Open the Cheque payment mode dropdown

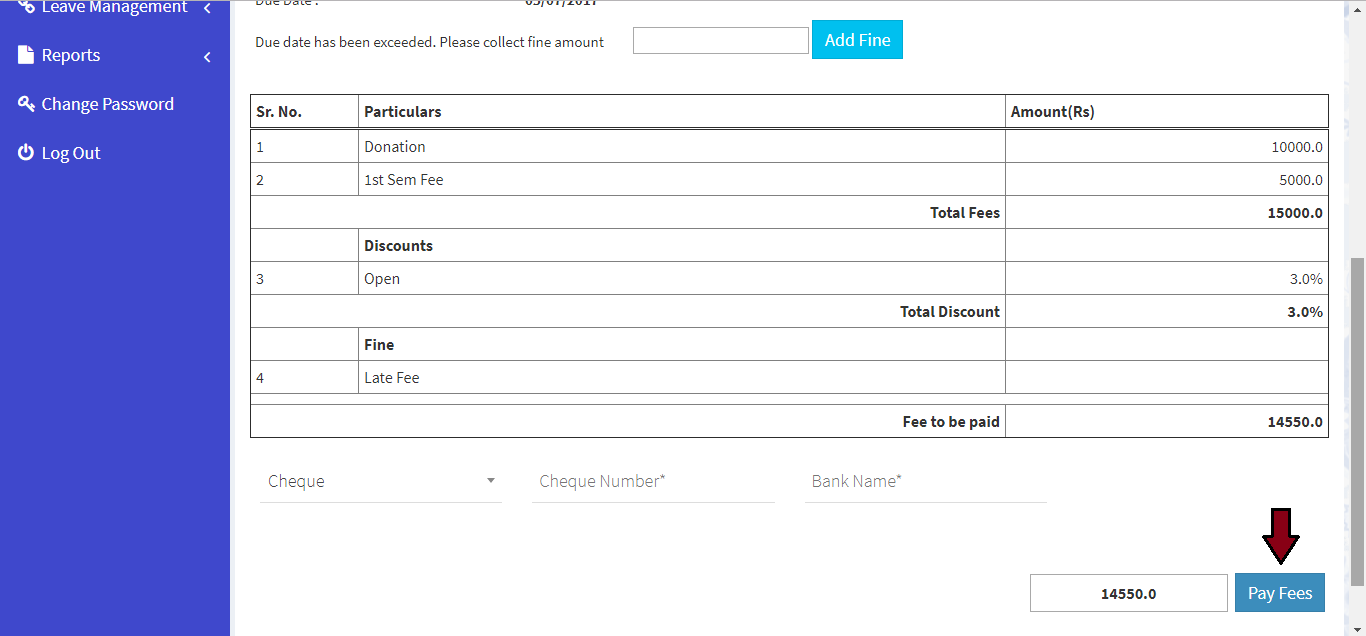click(380, 481)
